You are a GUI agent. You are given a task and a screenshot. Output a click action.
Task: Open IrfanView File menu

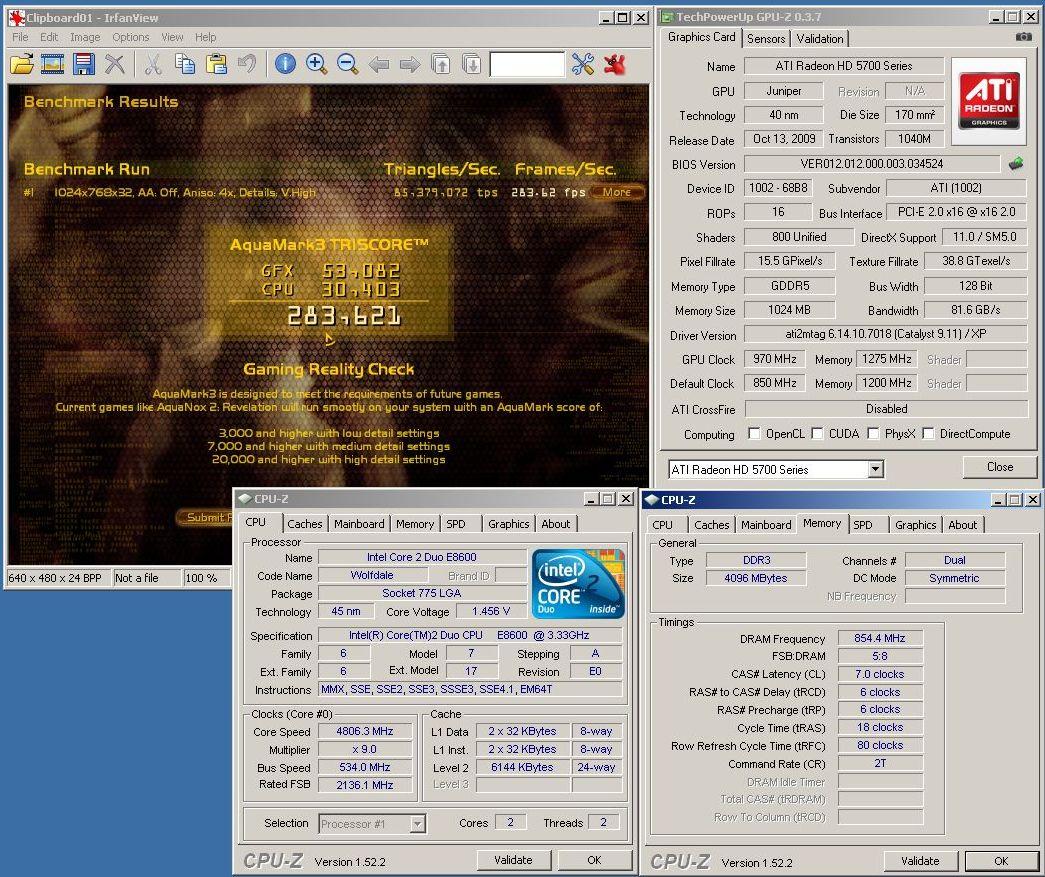click(20, 37)
